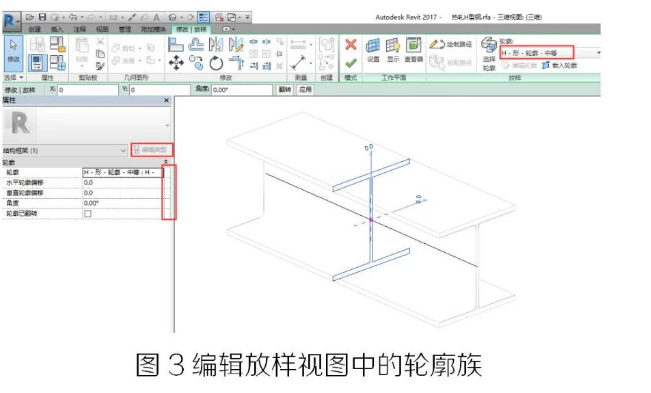
Task: Switch to the Annotate ribbon tab
Action: (79, 29)
